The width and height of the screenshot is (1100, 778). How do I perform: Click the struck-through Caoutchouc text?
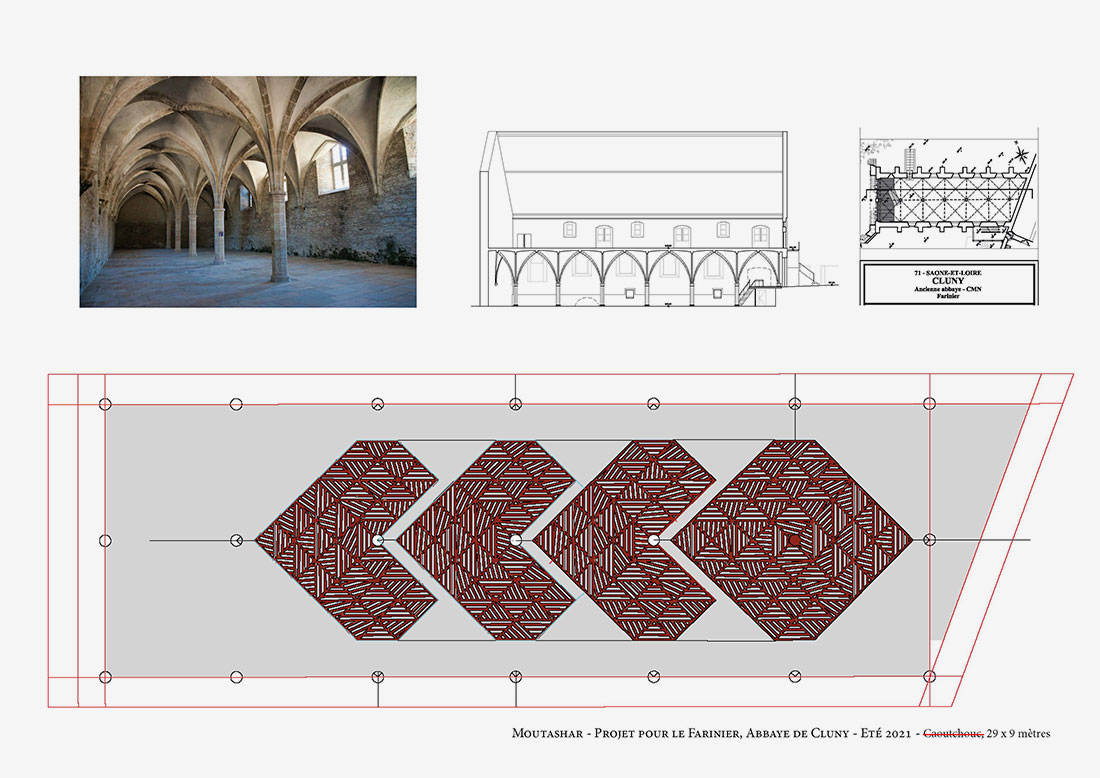coord(953,735)
